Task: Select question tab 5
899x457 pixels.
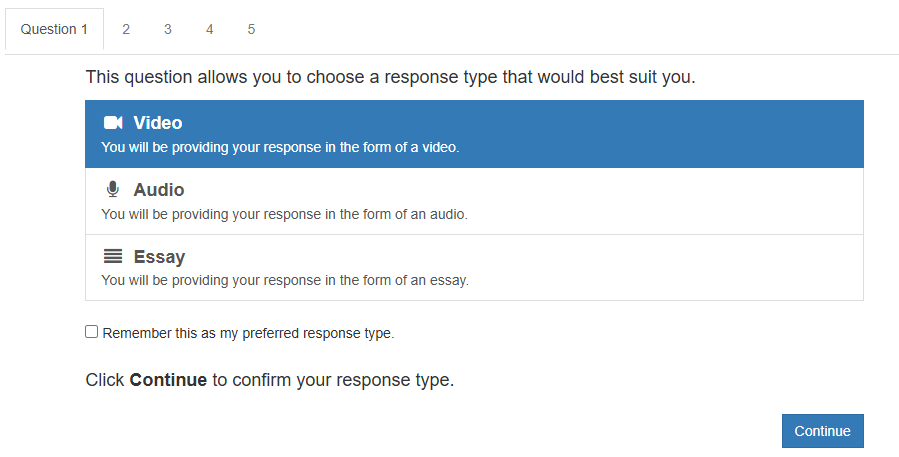Action: (x=251, y=29)
